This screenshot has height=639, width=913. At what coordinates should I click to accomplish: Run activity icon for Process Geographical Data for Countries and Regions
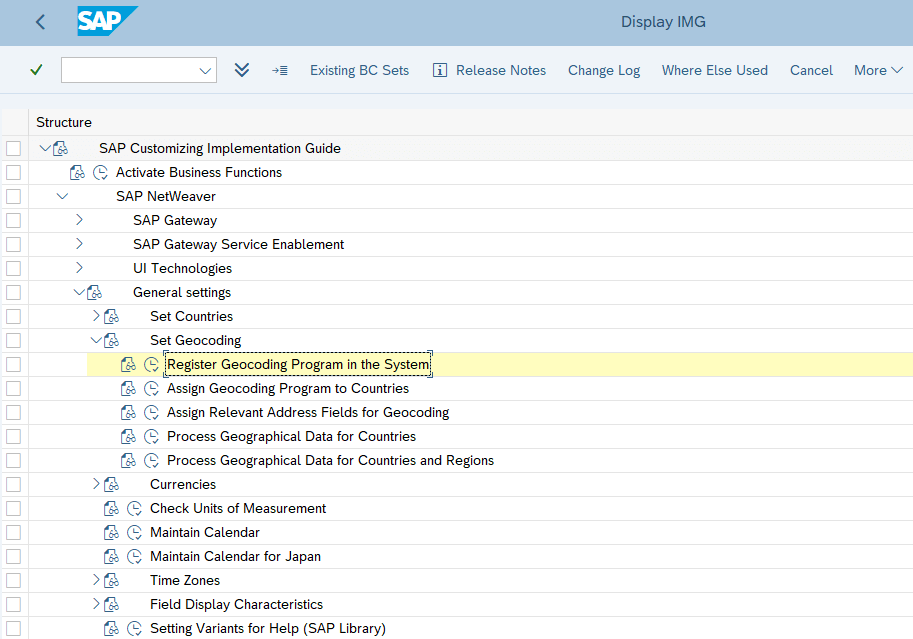pos(151,460)
